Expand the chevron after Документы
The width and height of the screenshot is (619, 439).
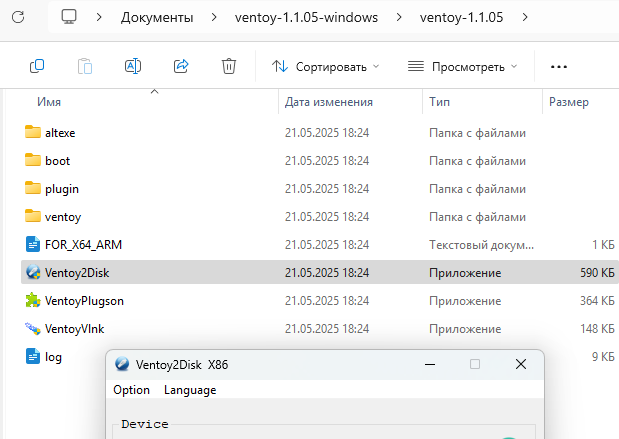pyautogui.click(x=214, y=17)
